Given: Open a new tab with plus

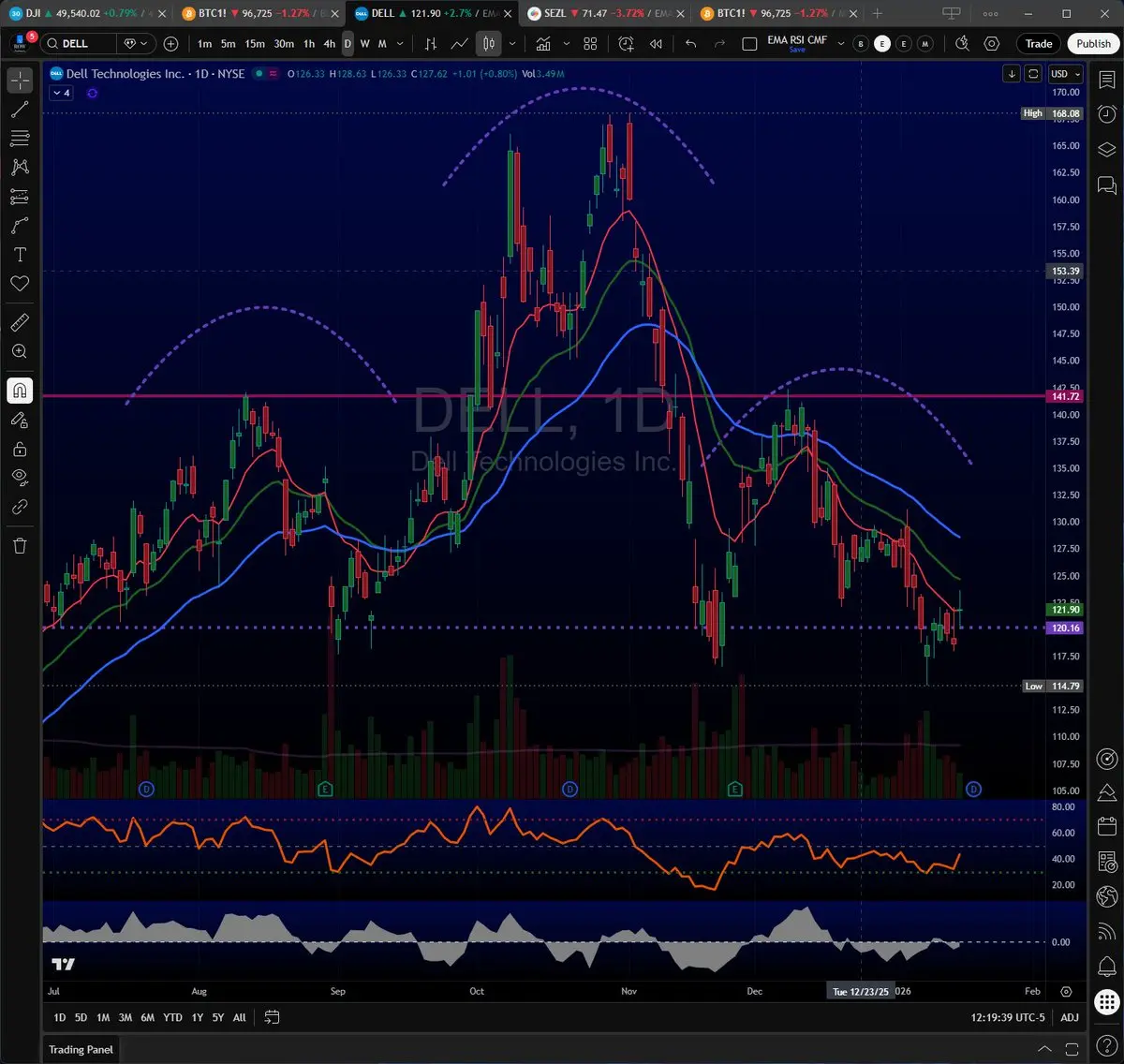Looking at the screenshot, I should pos(878,13).
